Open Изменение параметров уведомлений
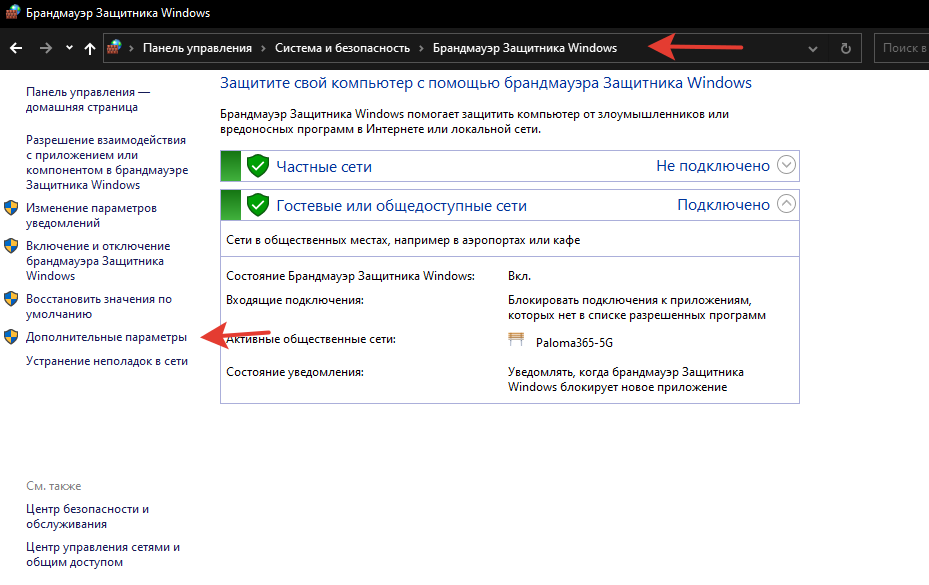This screenshot has height=585, width=929. pos(91,215)
